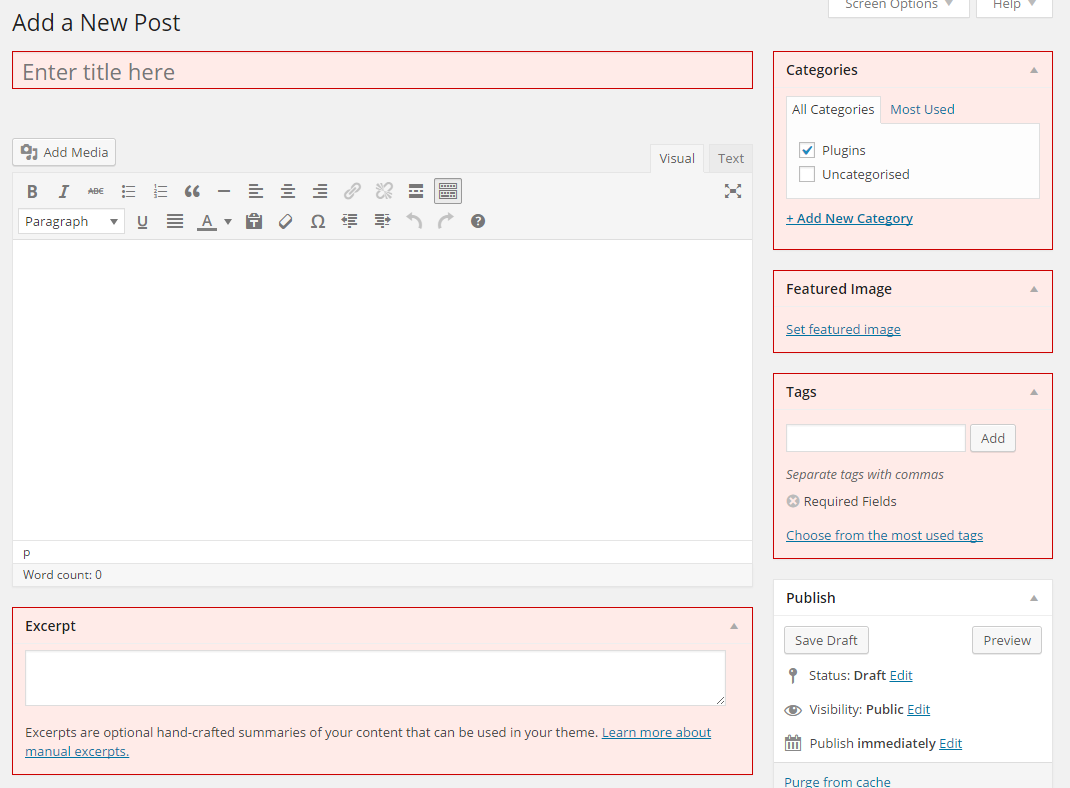Open keyboard shortcuts help icon
This screenshot has height=788, width=1070.
pyautogui.click(x=478, y=222)
